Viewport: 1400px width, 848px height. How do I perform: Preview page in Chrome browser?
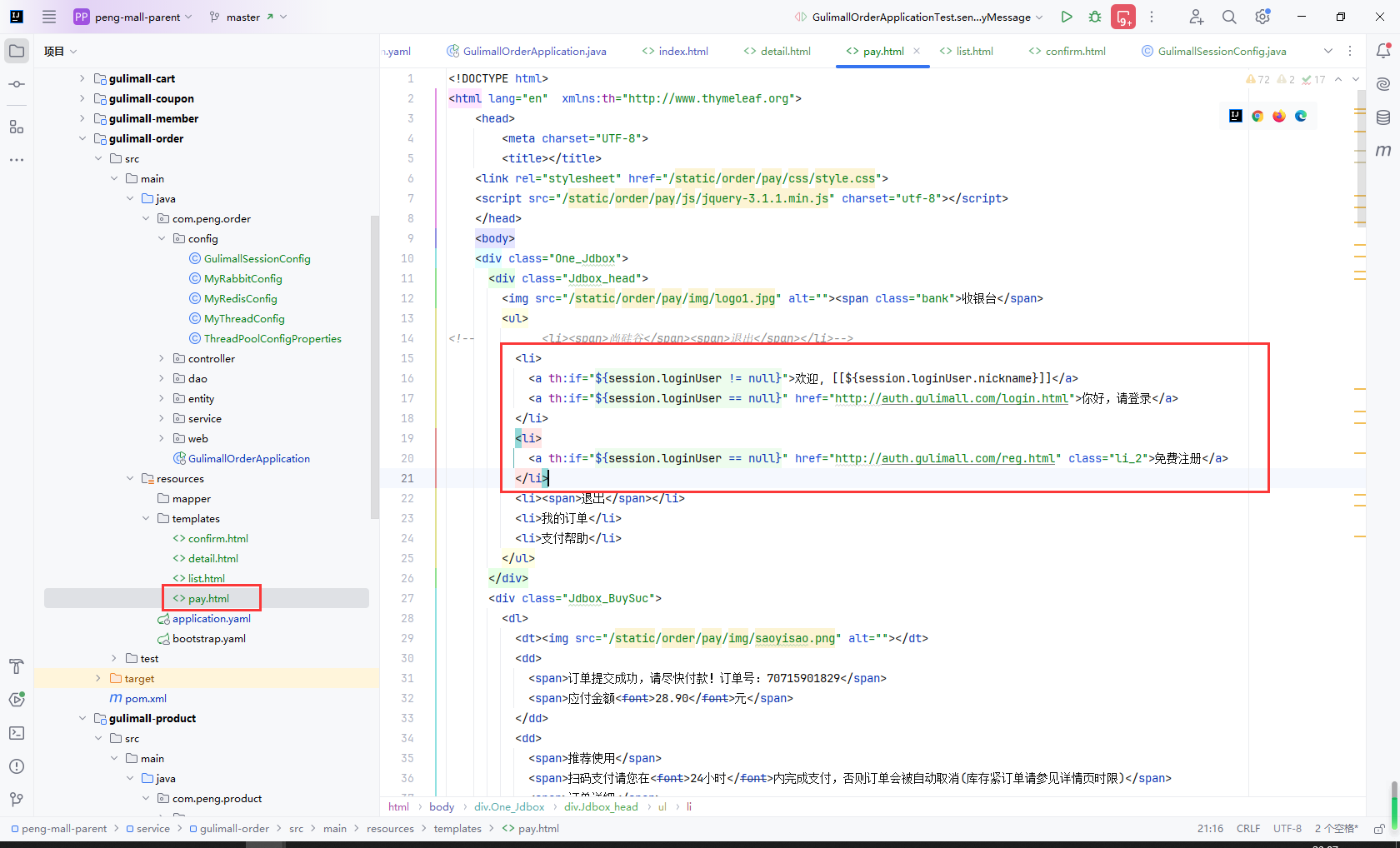click(1257, 116)
